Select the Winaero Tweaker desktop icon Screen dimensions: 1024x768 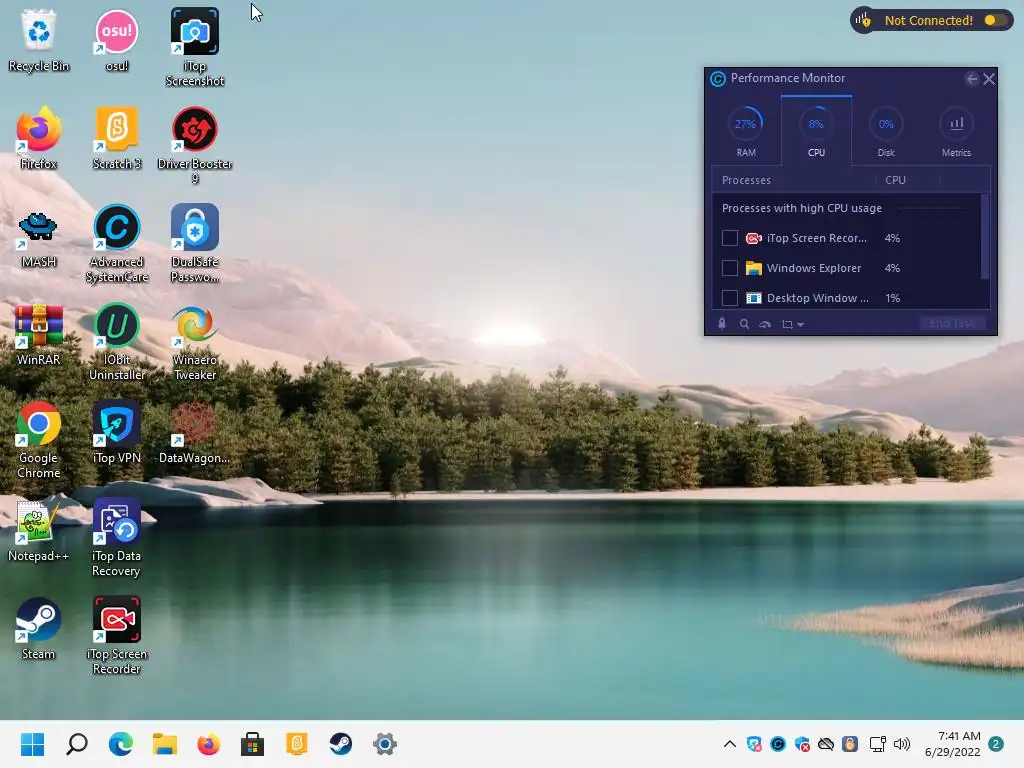(195, 341)
